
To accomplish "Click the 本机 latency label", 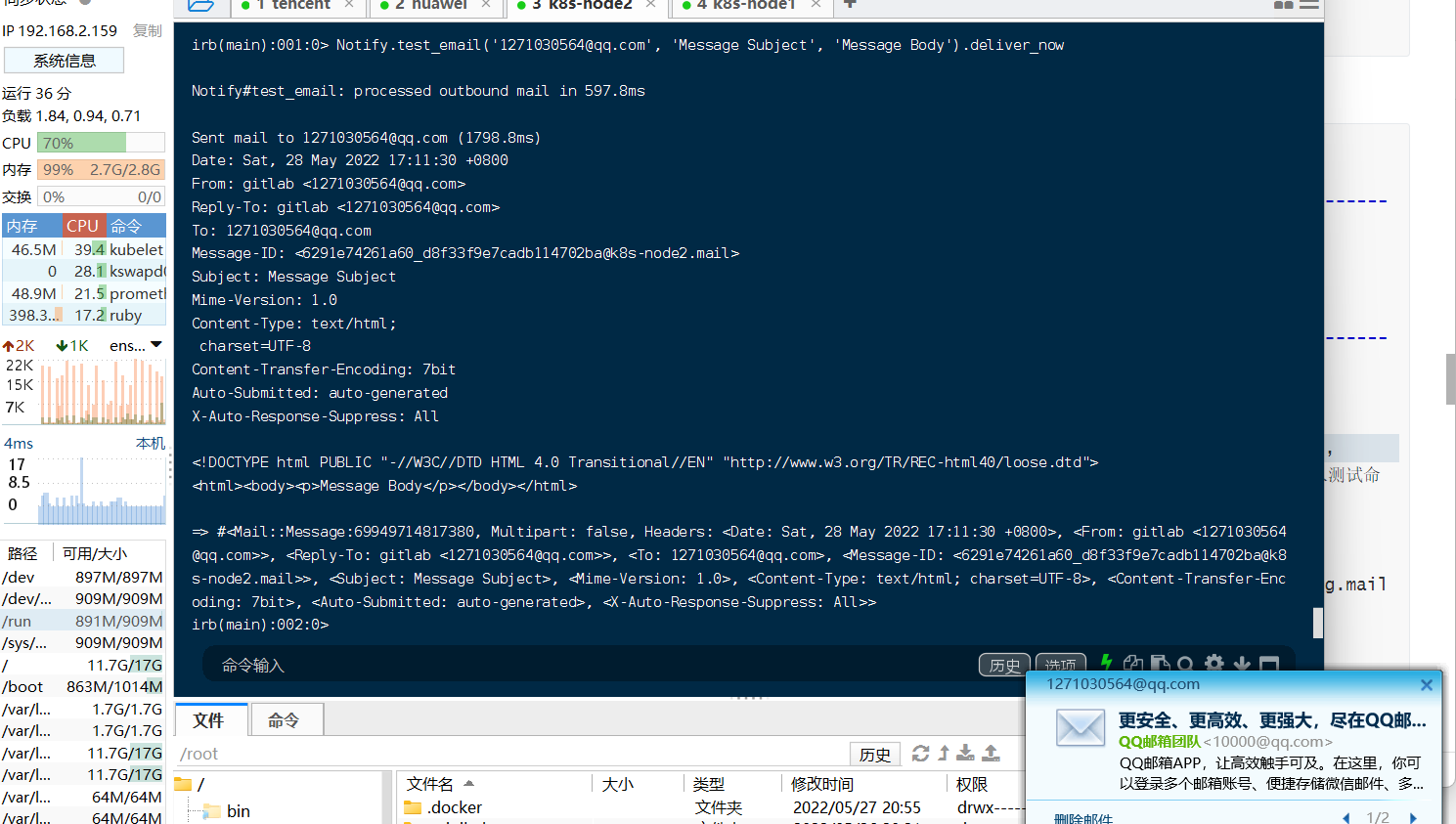I will [x=150, y=443].
